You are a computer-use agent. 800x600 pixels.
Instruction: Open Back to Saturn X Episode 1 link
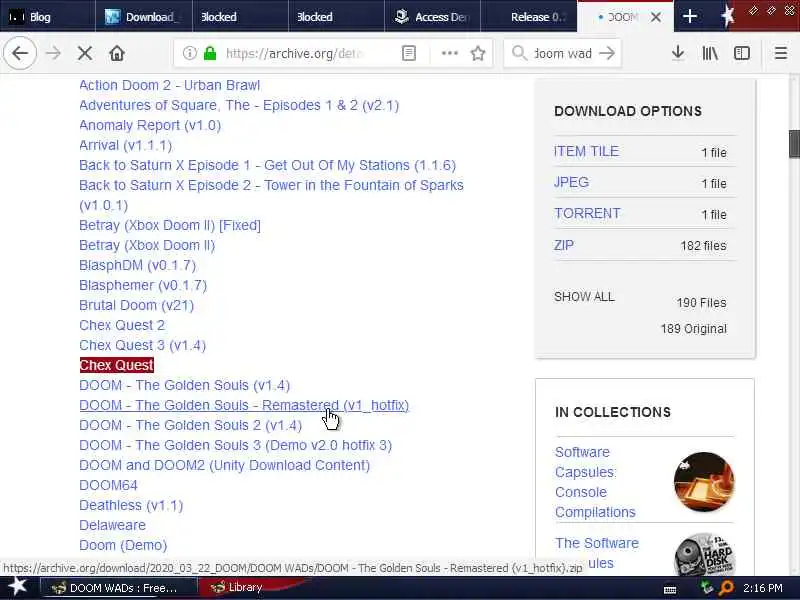coord(267,165)
